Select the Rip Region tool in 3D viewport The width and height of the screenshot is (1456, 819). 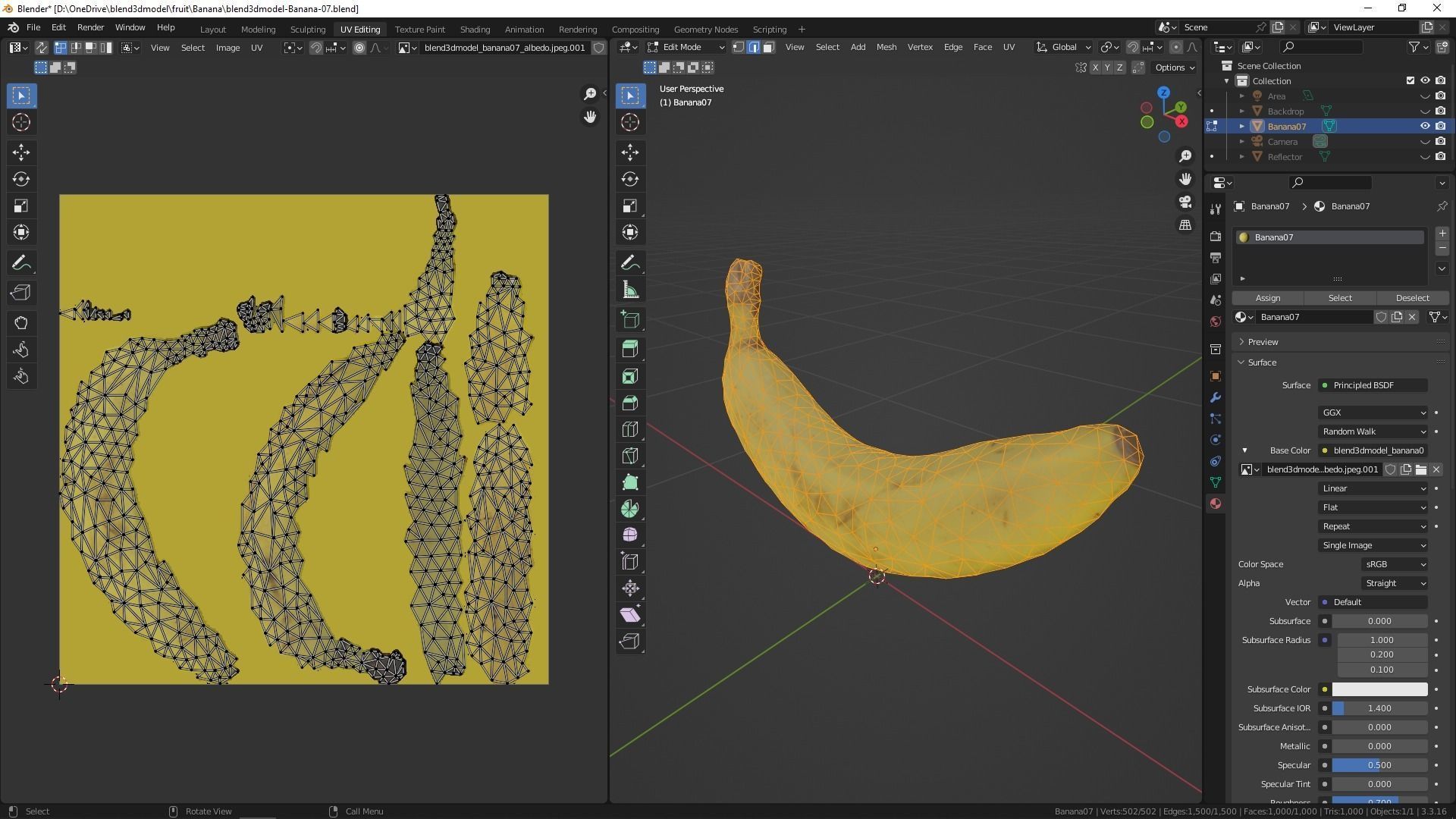click(630, 642)
